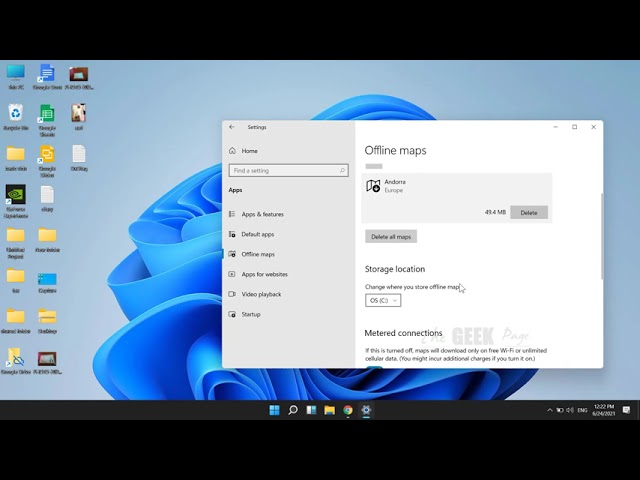Image resolution: width=640 pixels, height=480 pixels.
Task: Select Offline maps in the sidebar
Action: (x=258, y=254)
